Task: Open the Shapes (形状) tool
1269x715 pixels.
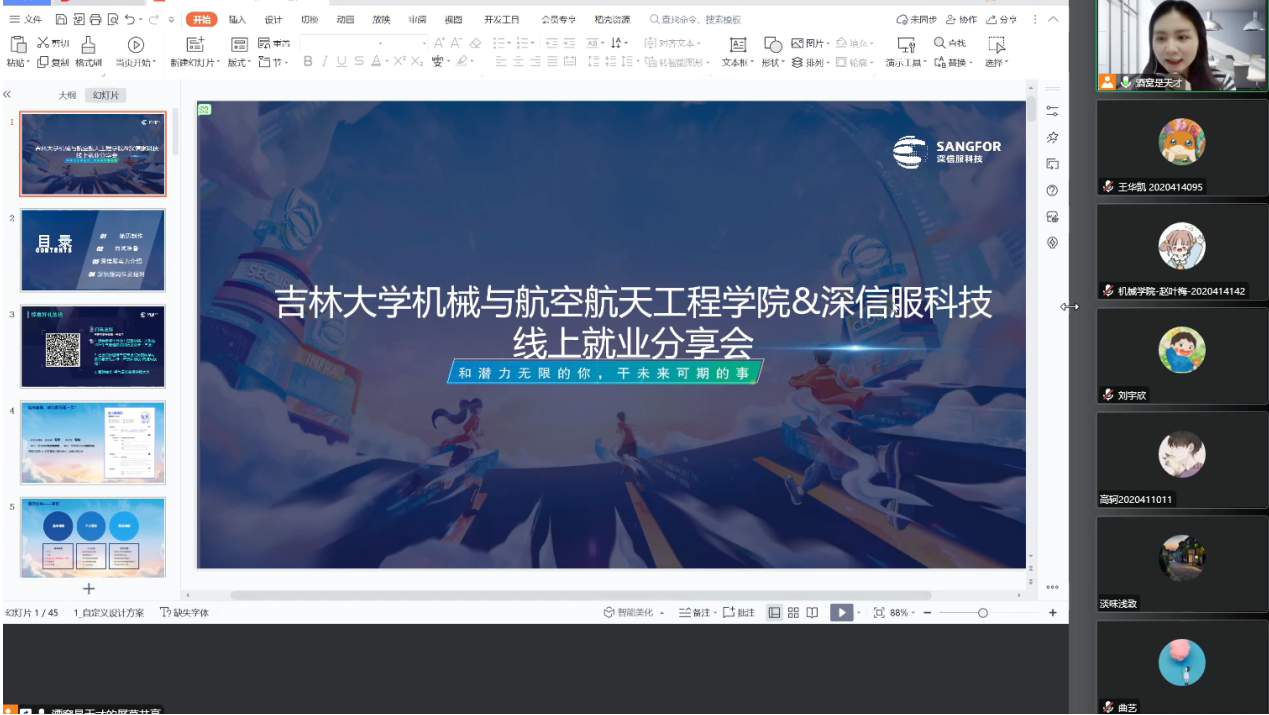Action: [773, 44]
